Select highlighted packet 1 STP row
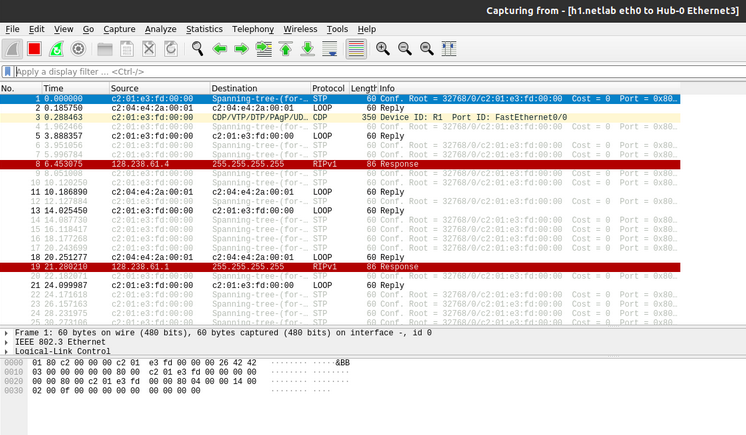Image resolution: width=746 pixels, height=435 pixels. click(x=340, y=99)
